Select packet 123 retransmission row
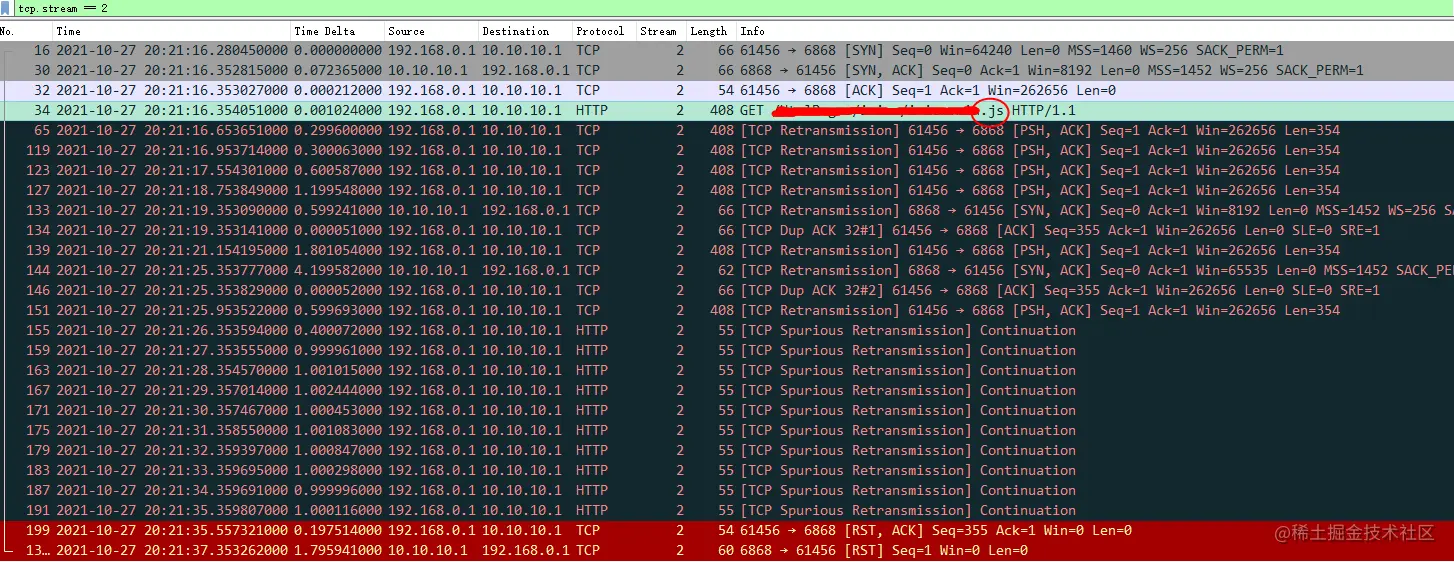The height and width of the screenshot is (562, 1454). 727,171
